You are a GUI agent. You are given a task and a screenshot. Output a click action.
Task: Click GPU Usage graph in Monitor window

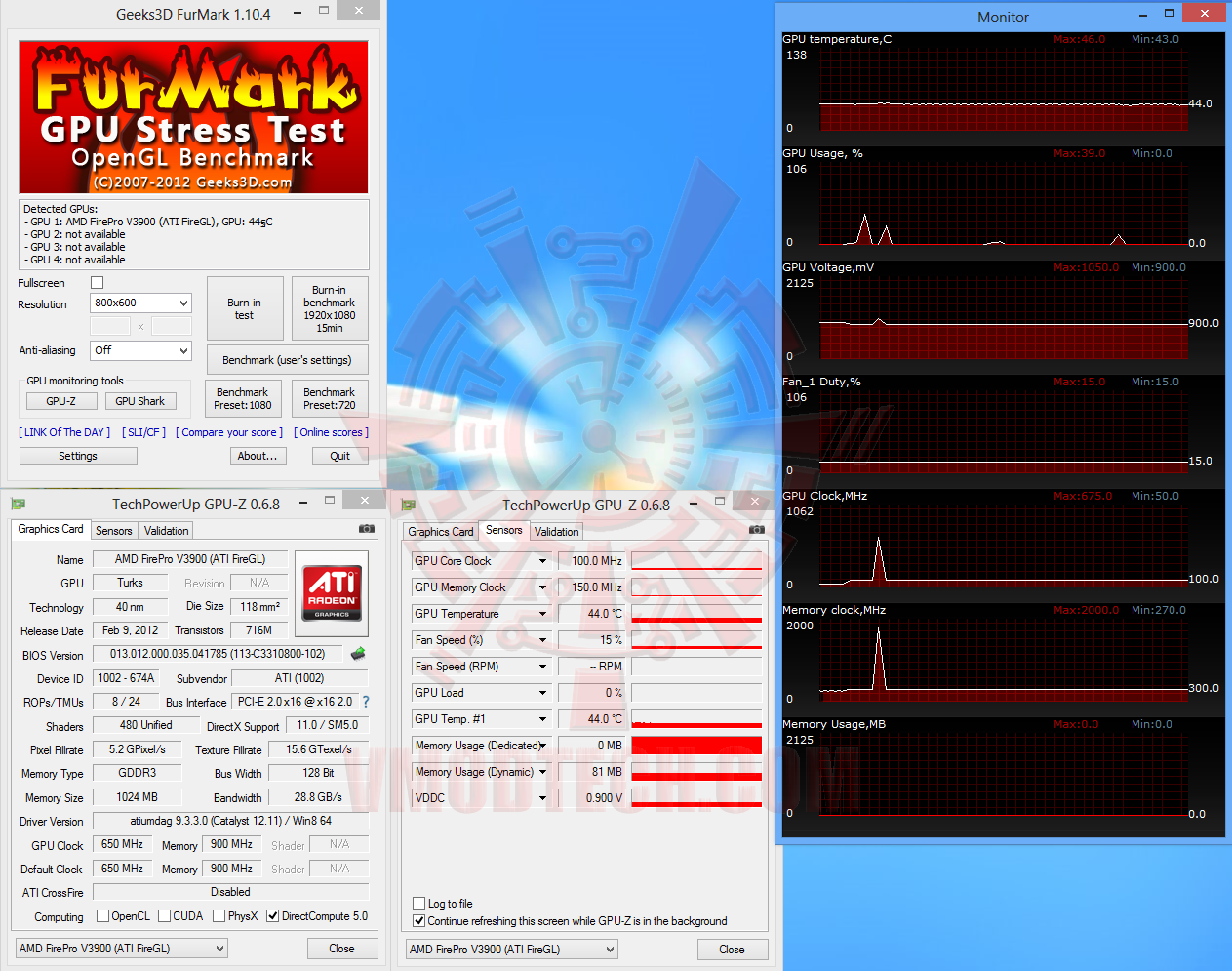(1003, 204)
